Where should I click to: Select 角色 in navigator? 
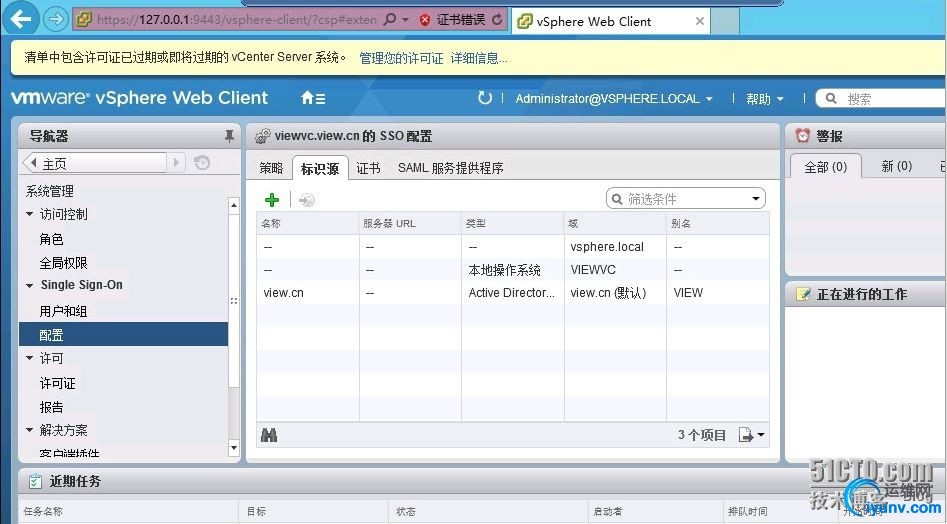(x=51, y=239)
